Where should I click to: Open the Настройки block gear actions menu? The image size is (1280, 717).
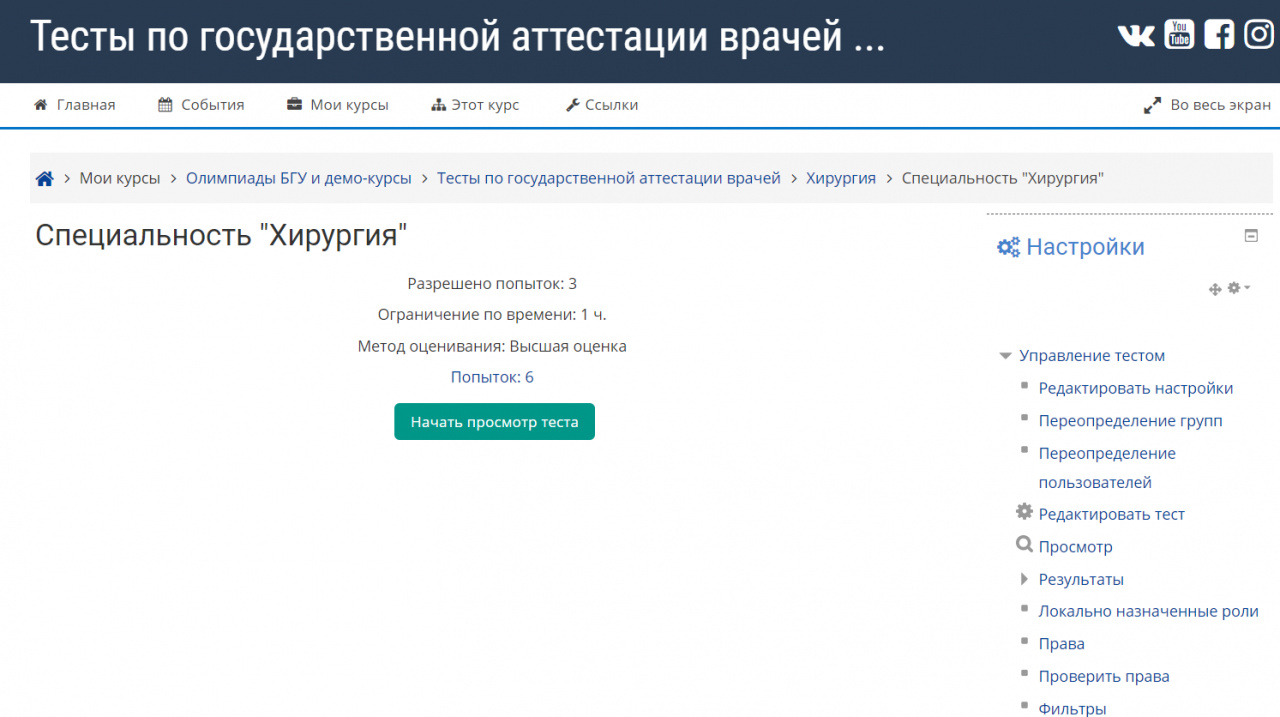1238,288
